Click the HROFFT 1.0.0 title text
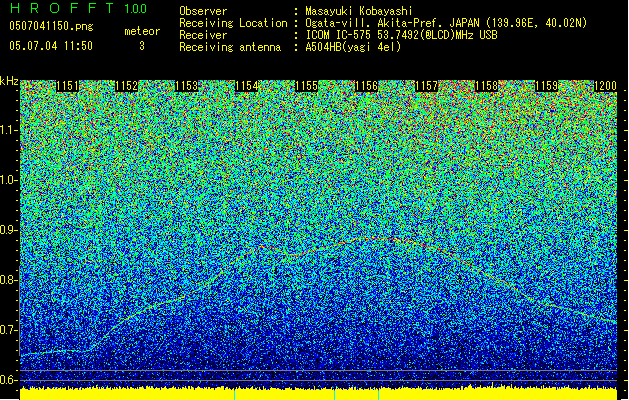Screen dimensions: 629x400 (78, 8)
